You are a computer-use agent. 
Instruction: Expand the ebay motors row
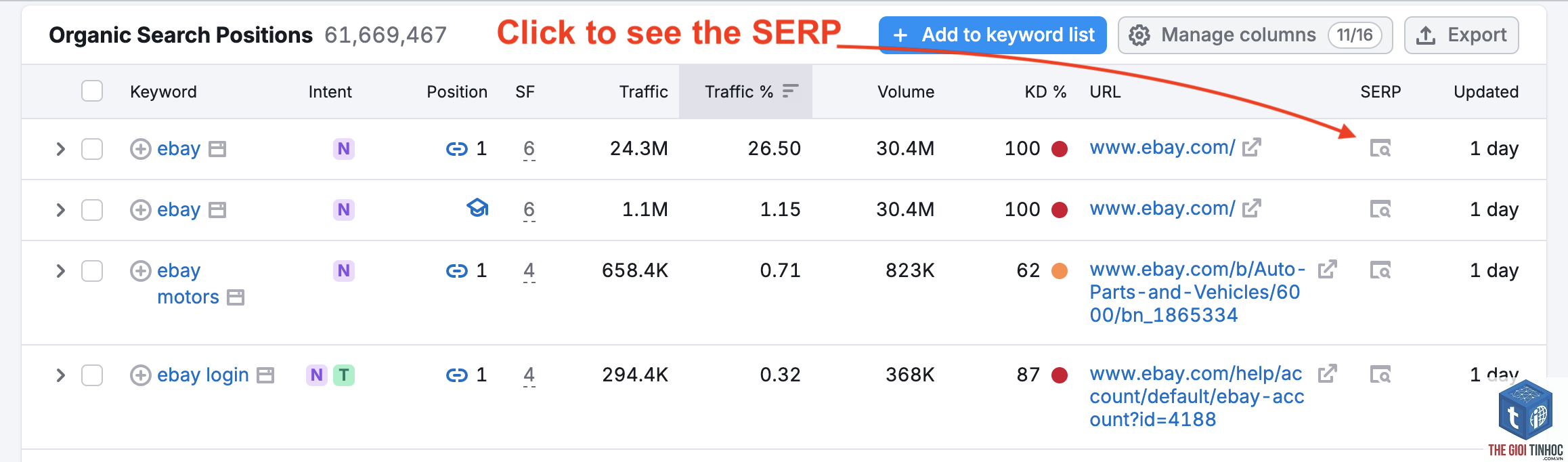[x=60, y=271]
